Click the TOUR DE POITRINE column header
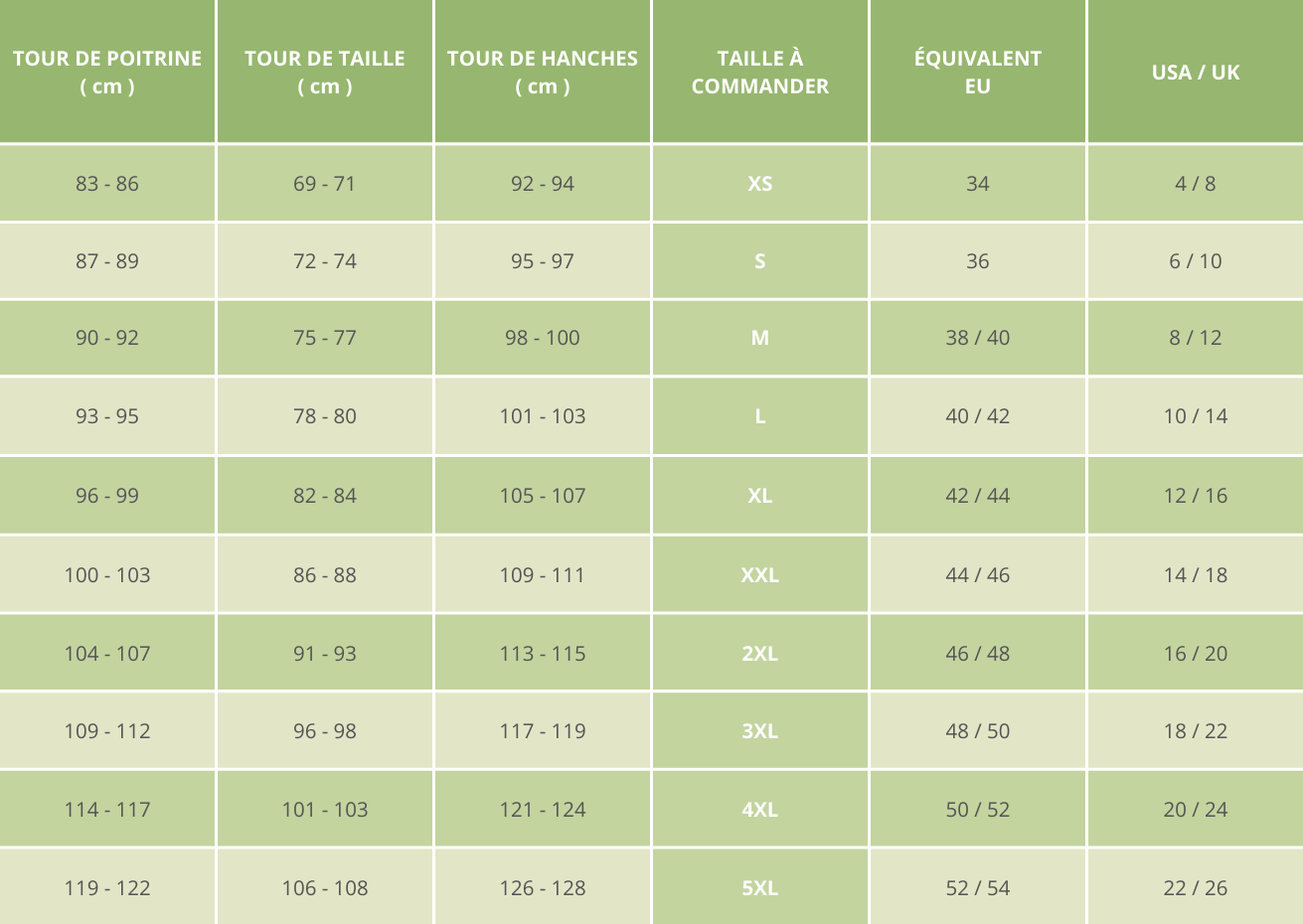The height and width of the screenshot is (924, 1303). tap(107, 73)
